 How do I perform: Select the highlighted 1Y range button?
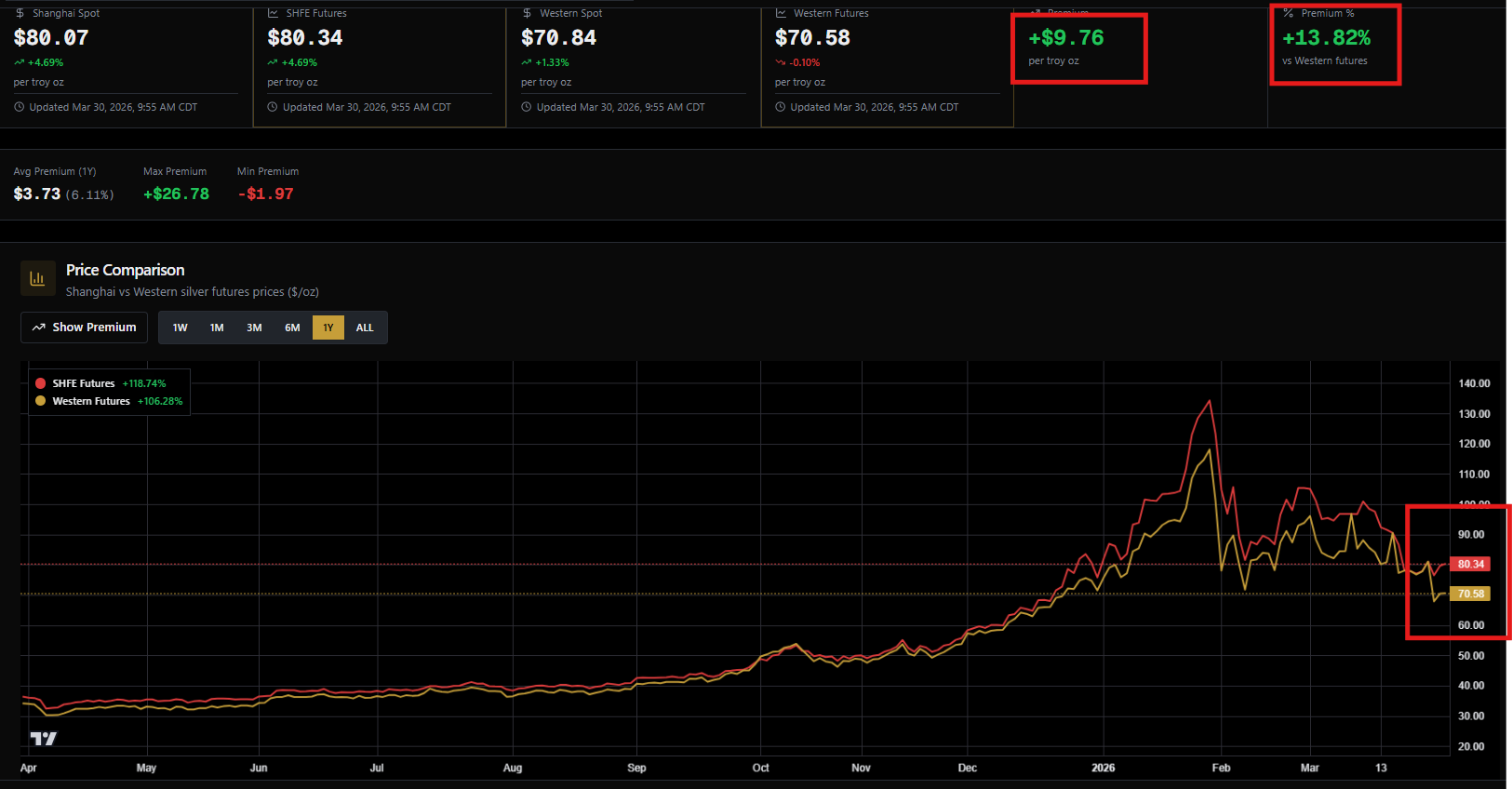tap(328, 328)
